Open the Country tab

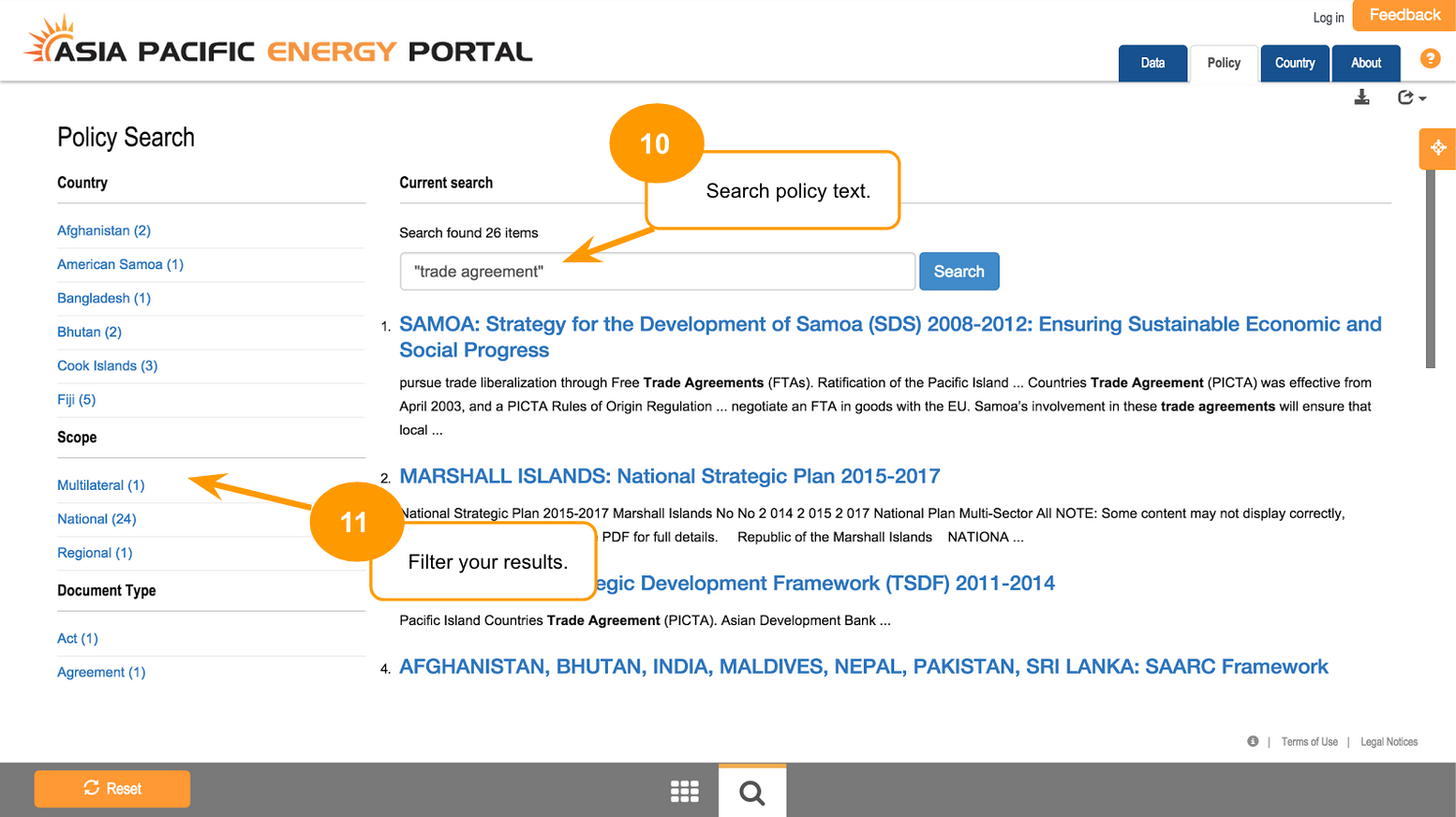coord(1294,63)
